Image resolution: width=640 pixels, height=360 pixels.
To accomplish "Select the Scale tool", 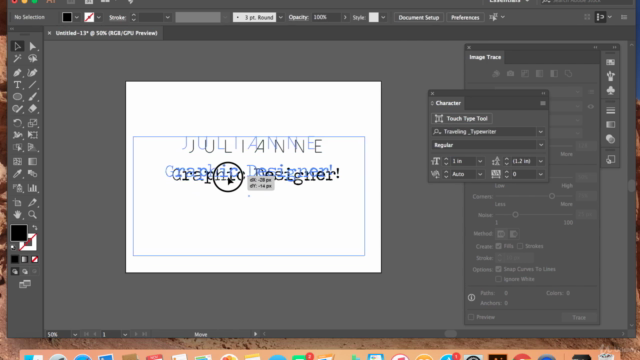I will [x=33, y=123].
